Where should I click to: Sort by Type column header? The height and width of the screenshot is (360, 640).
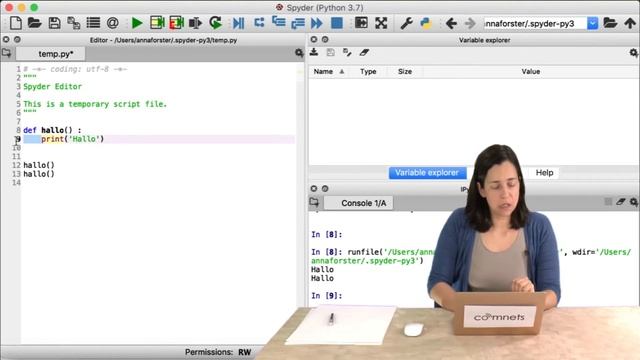pos(368,71)
